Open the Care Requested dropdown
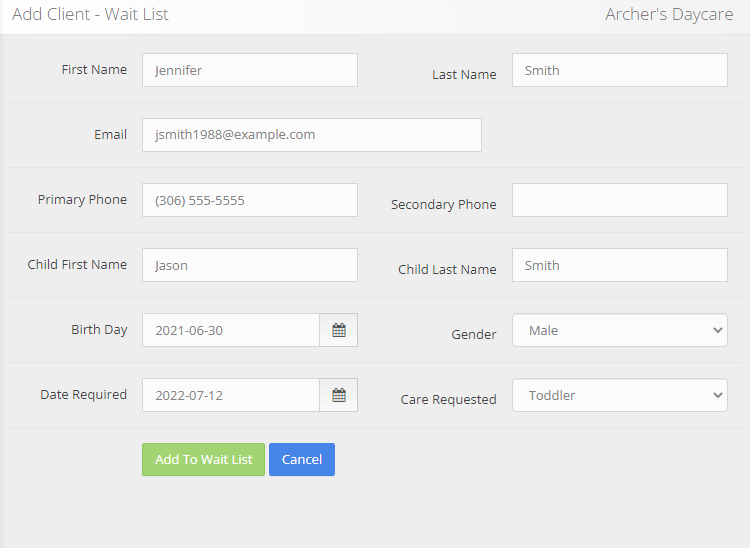The height and width of the screenshot is (548, 750). (x=619, y=395)
